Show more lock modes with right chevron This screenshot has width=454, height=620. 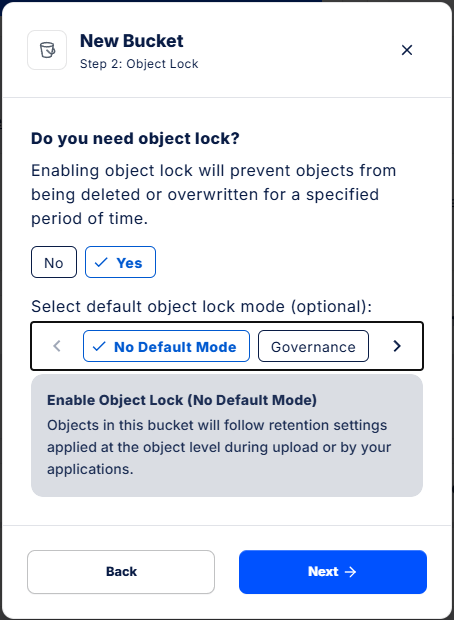397,346
